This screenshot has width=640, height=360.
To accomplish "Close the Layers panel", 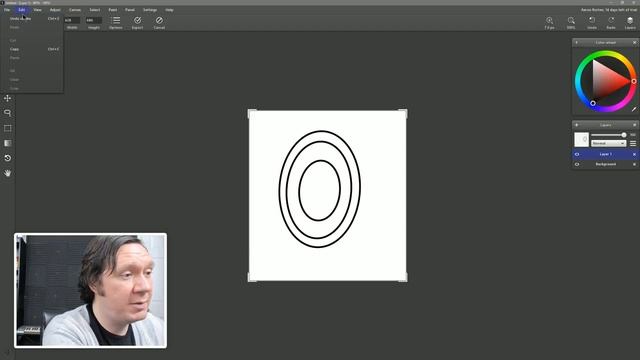I will point(634,125).
